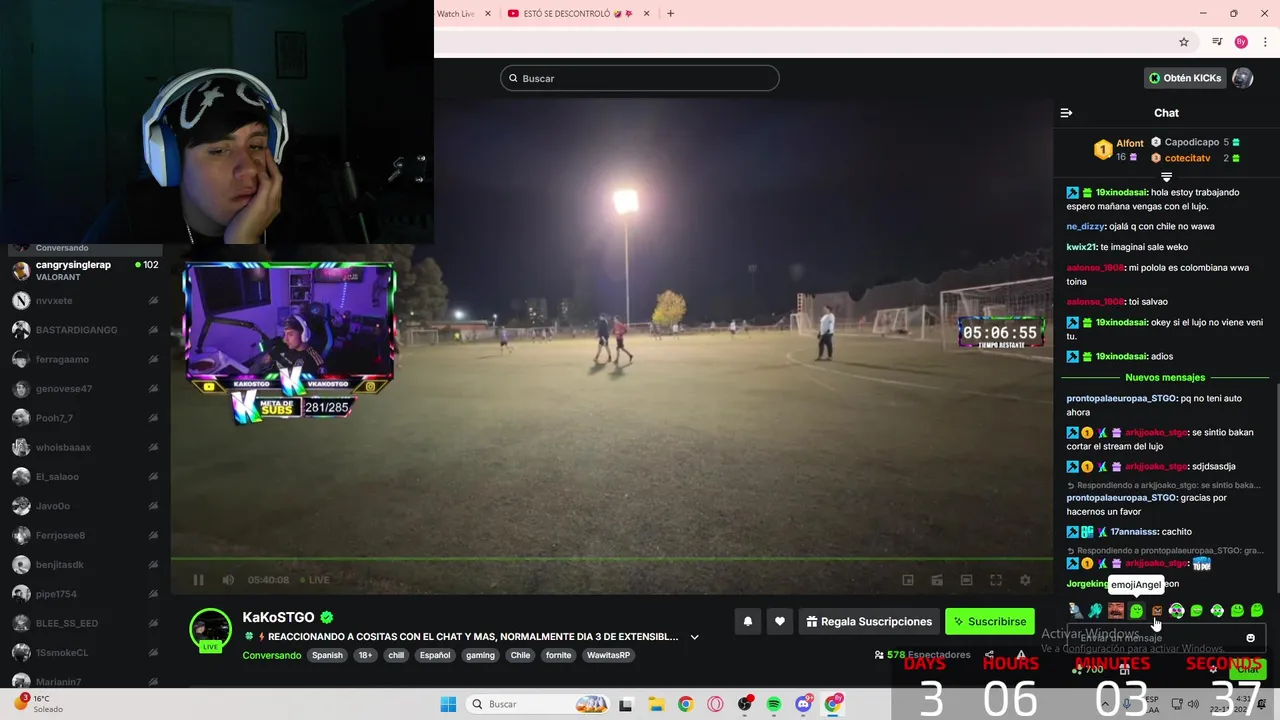Open cangrysinglerap channel in sidebar

coord(85,270)
